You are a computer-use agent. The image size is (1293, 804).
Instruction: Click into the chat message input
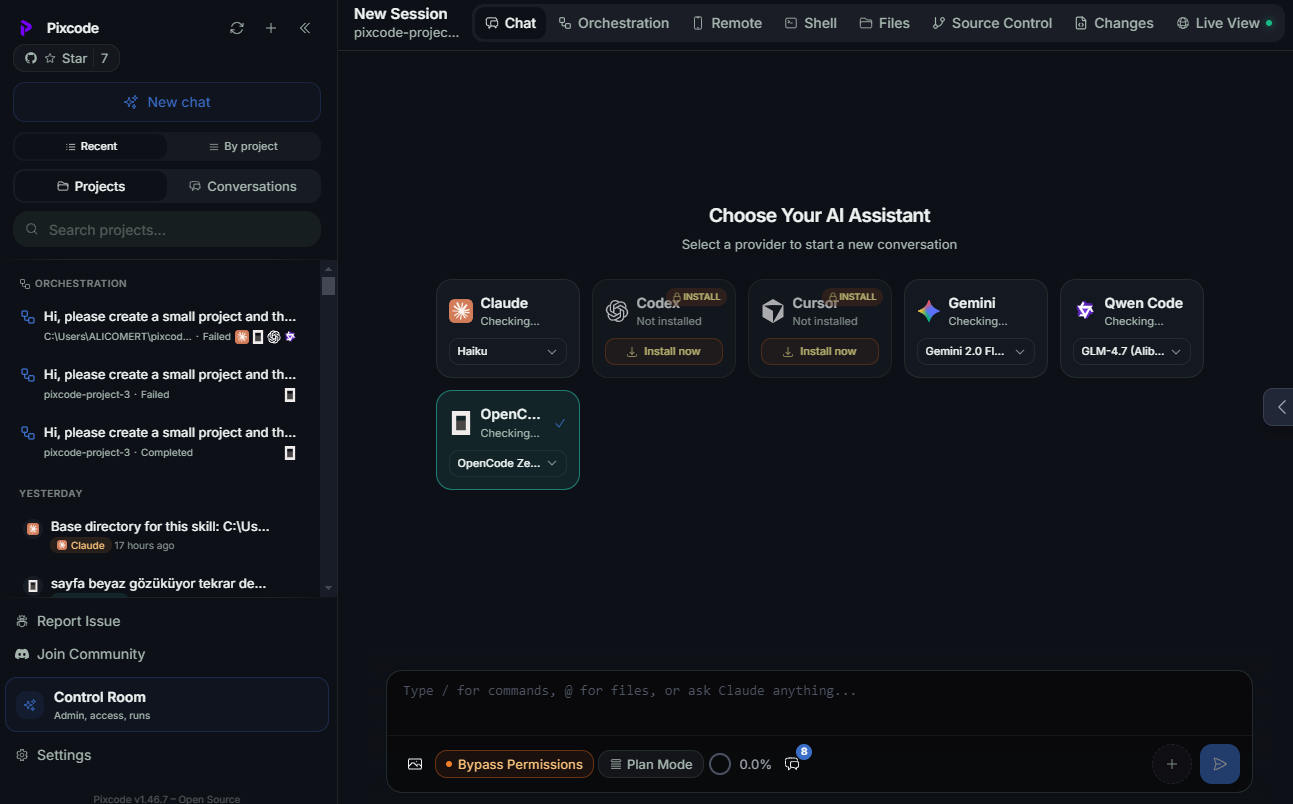click(819, 703)
